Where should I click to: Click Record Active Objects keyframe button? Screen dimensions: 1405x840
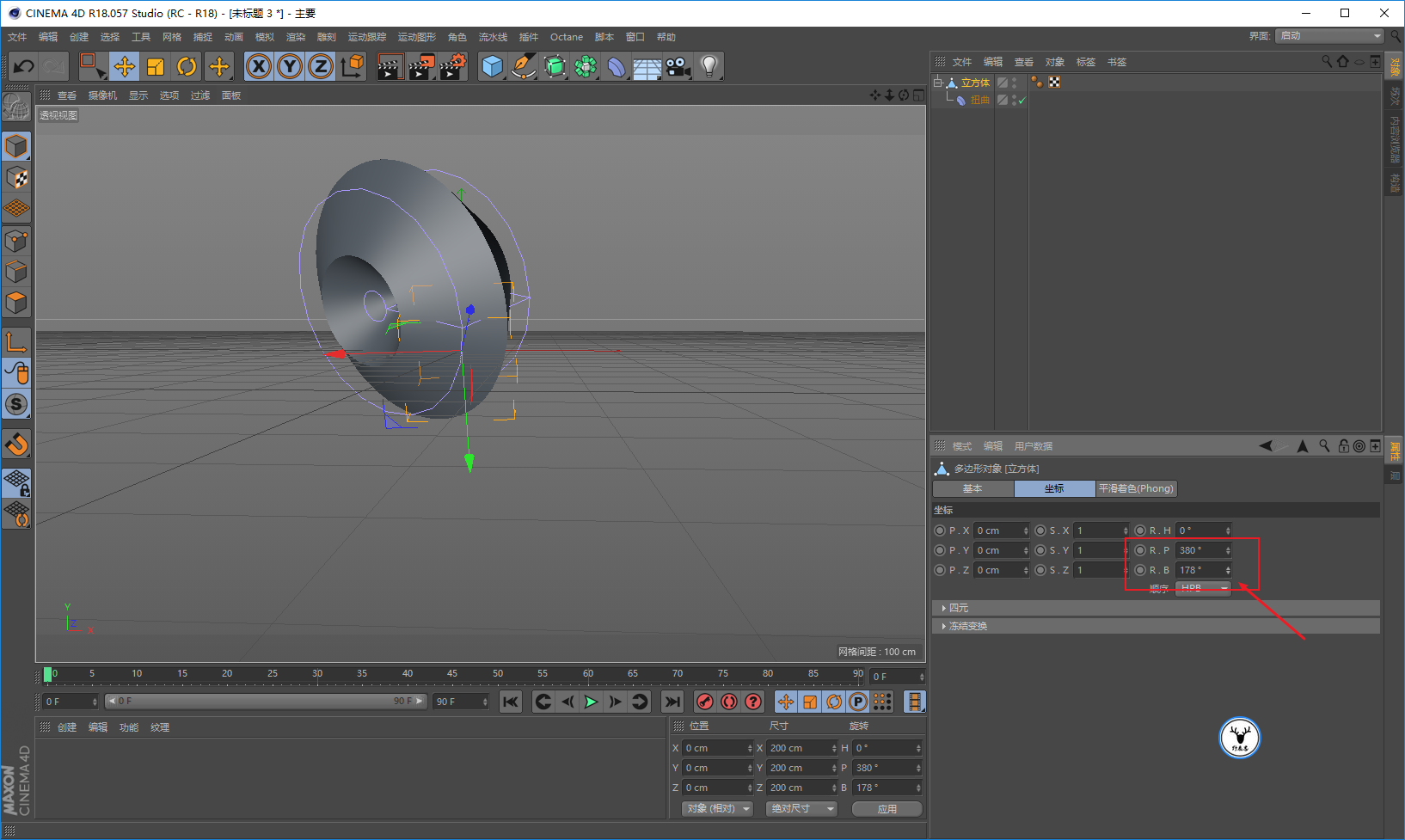705,702
